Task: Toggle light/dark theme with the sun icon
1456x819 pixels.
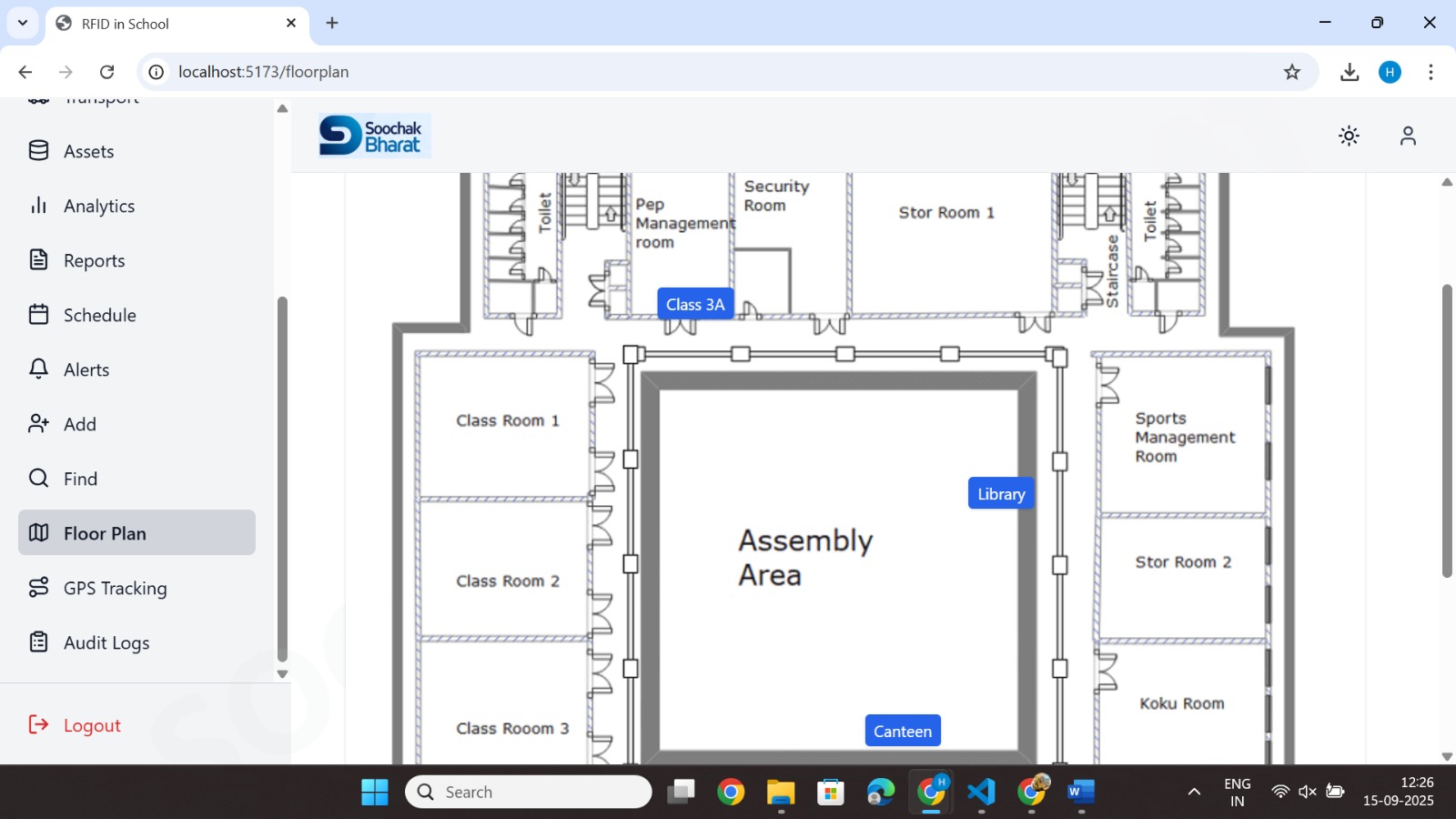Action: pyautogui.click(x=1348, y=135)
